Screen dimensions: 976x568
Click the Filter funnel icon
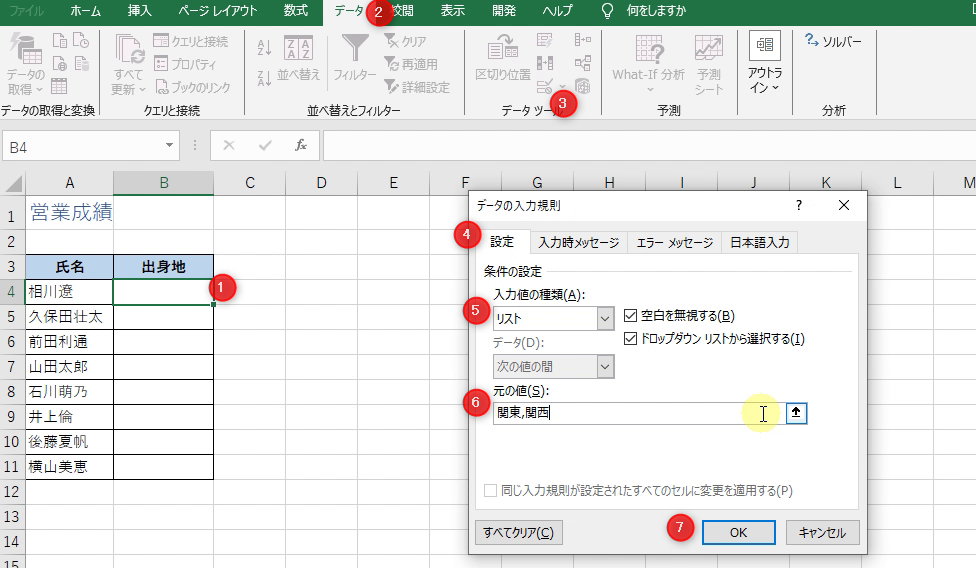click(355, 52)
